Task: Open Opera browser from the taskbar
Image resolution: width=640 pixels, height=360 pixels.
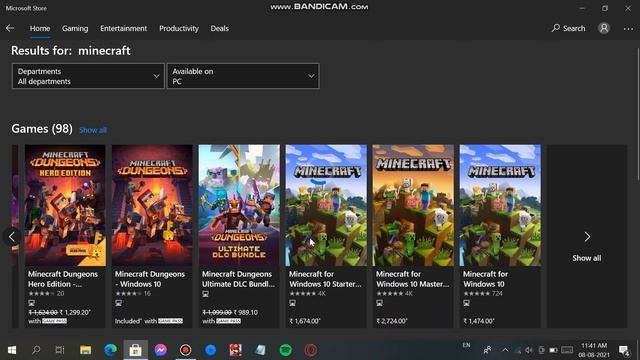Action: click(x=311, y=350)
